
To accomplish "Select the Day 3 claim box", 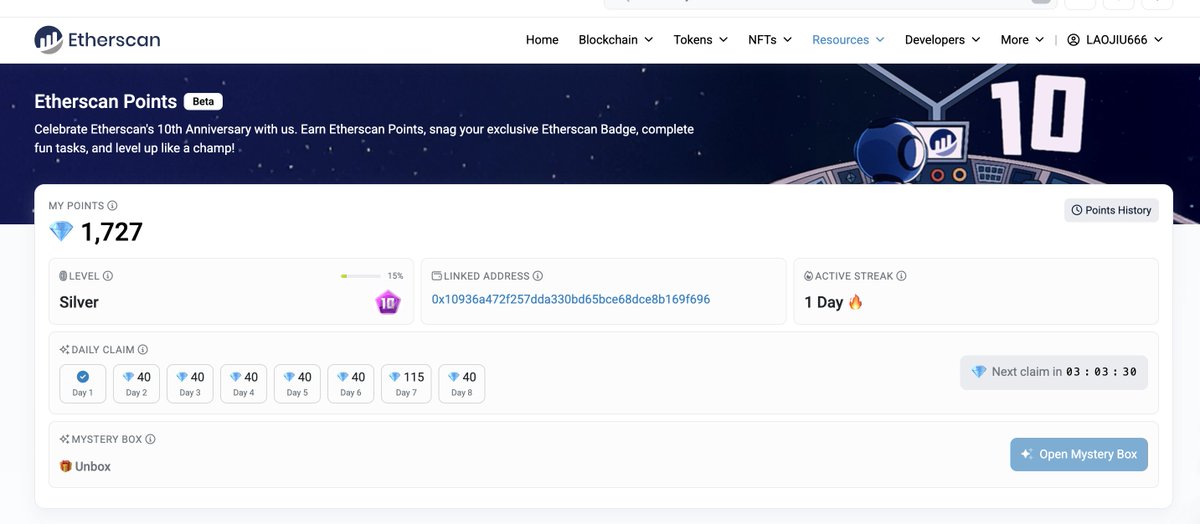I will (190, 384).
